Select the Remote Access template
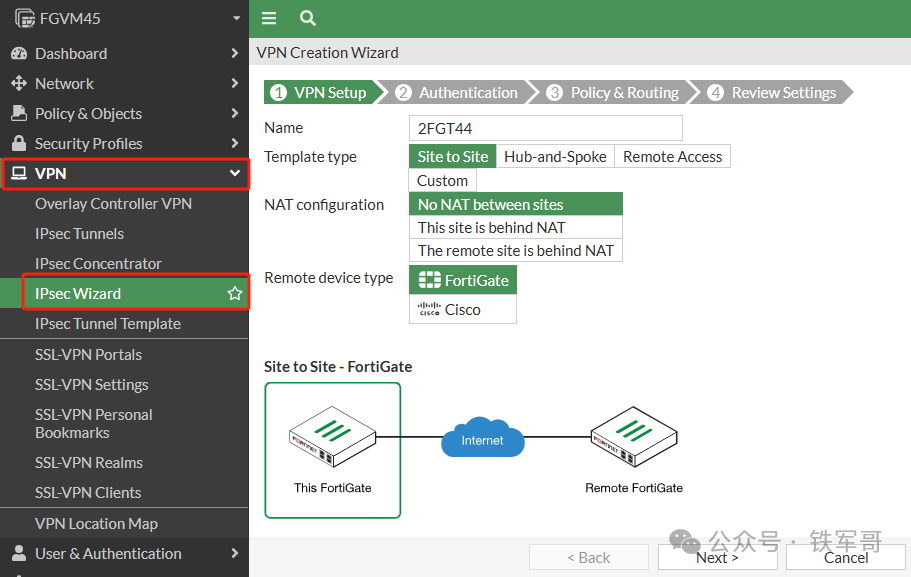 [x=672, y=156]
